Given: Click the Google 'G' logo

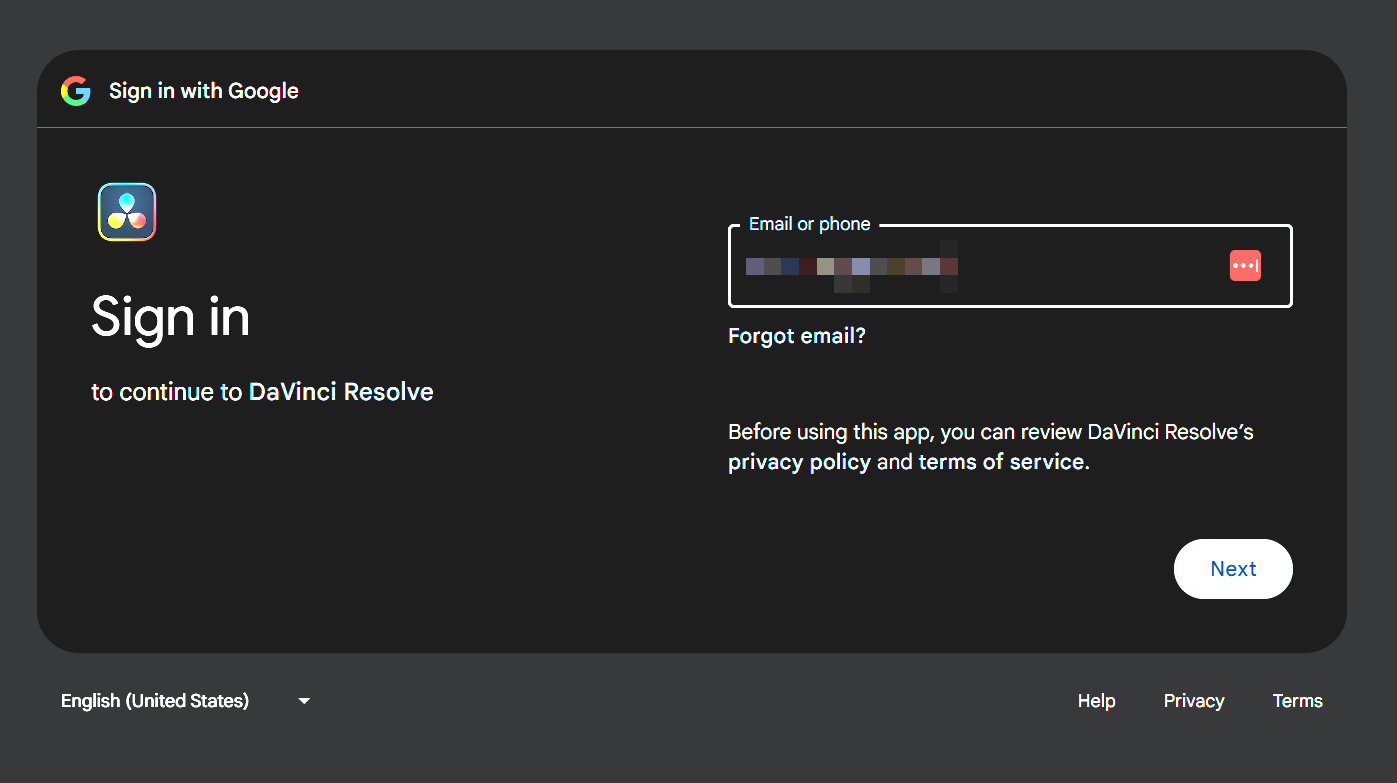Looking at the screenshot, I should pyautogui.click(x=76, y=91).
